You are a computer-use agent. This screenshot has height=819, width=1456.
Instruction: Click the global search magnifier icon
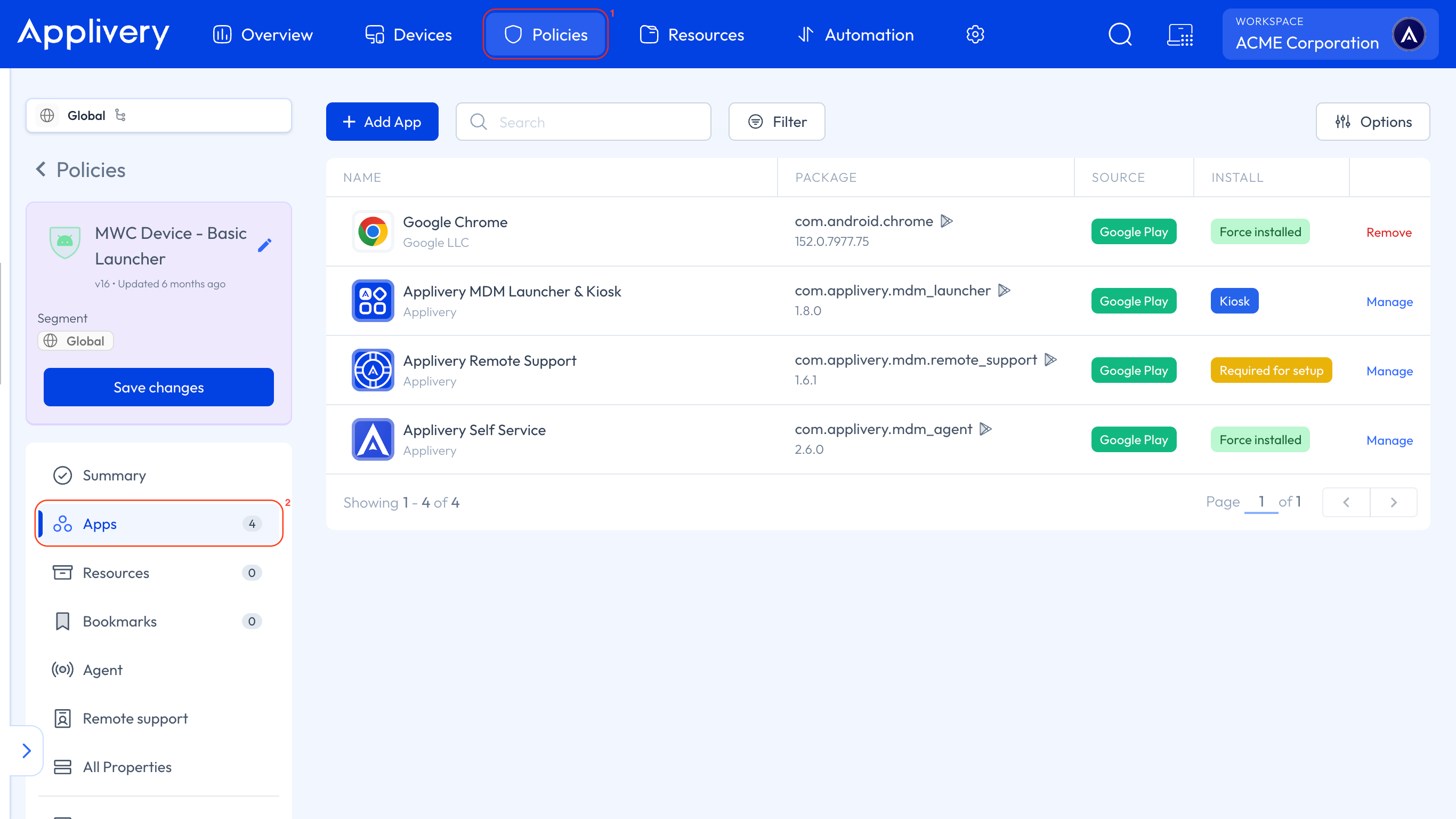(1120, 35)
